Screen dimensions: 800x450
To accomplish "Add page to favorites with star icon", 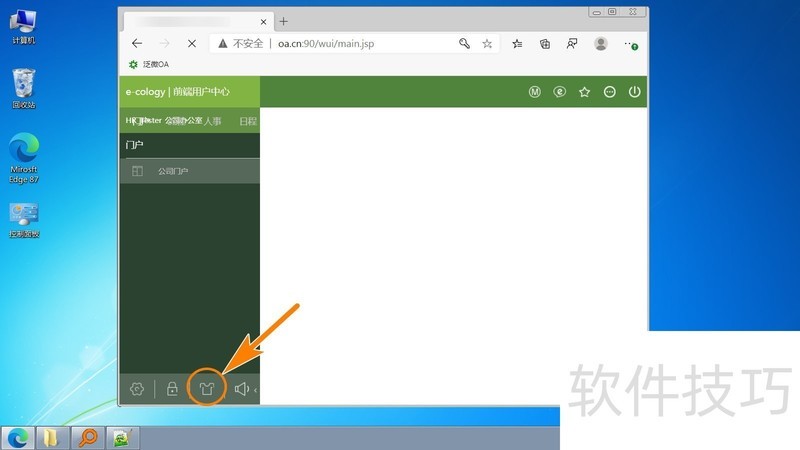I will 487,44.
